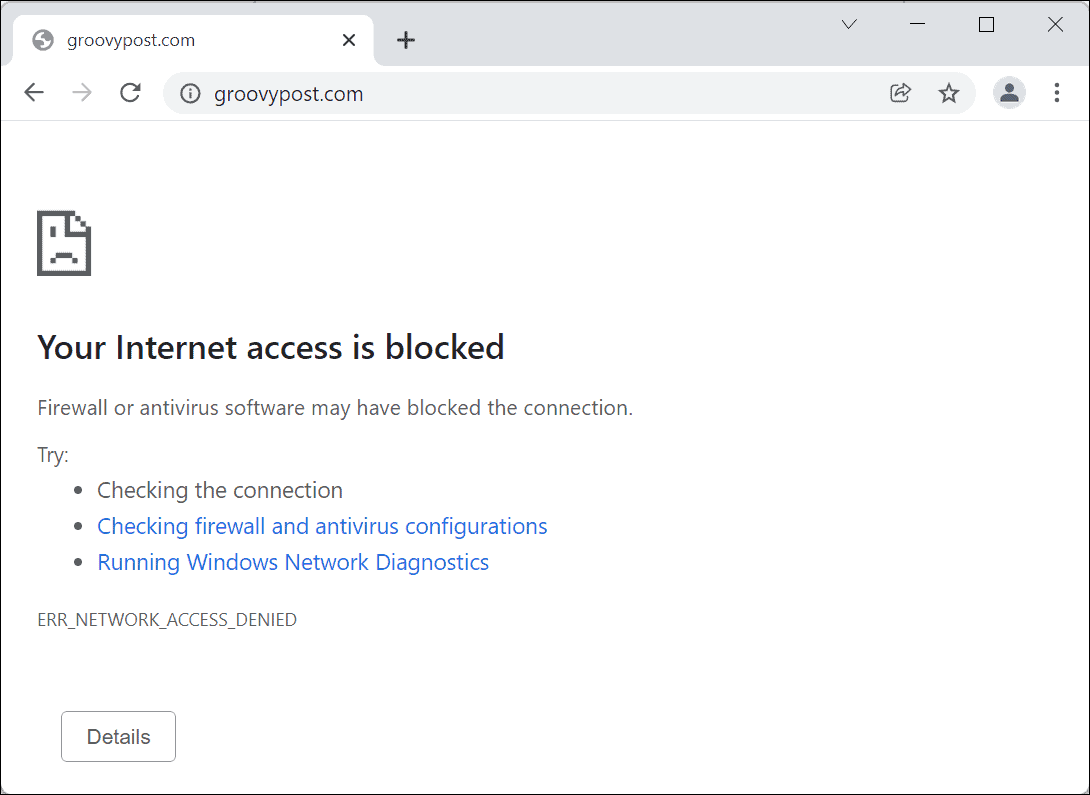Image resolution: width=1090 pixels, height=795 pixels.
Task: Click the sad page error icon
Action: click(x=63, y=242)
